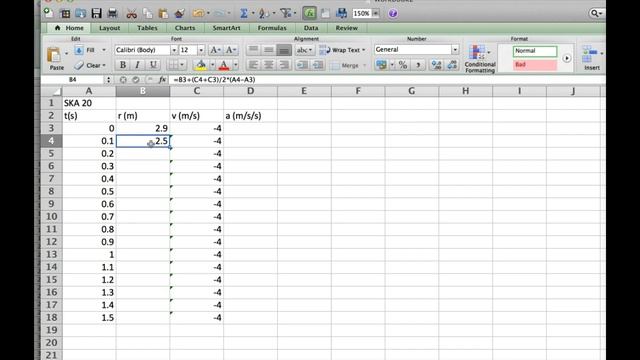Click the Filter funnel icon
This screenshot has width=640, height=360.
tap(286, 13)
